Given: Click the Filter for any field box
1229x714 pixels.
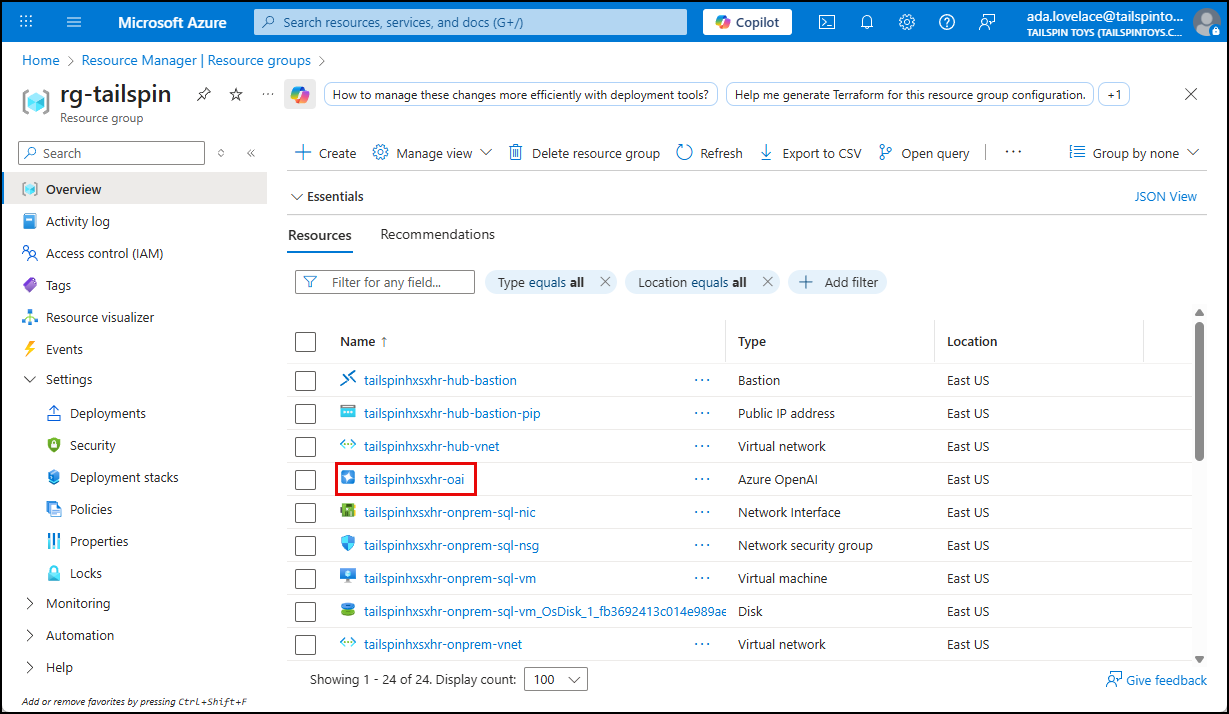Looking at the screenshot, I should tap(384, 281).
